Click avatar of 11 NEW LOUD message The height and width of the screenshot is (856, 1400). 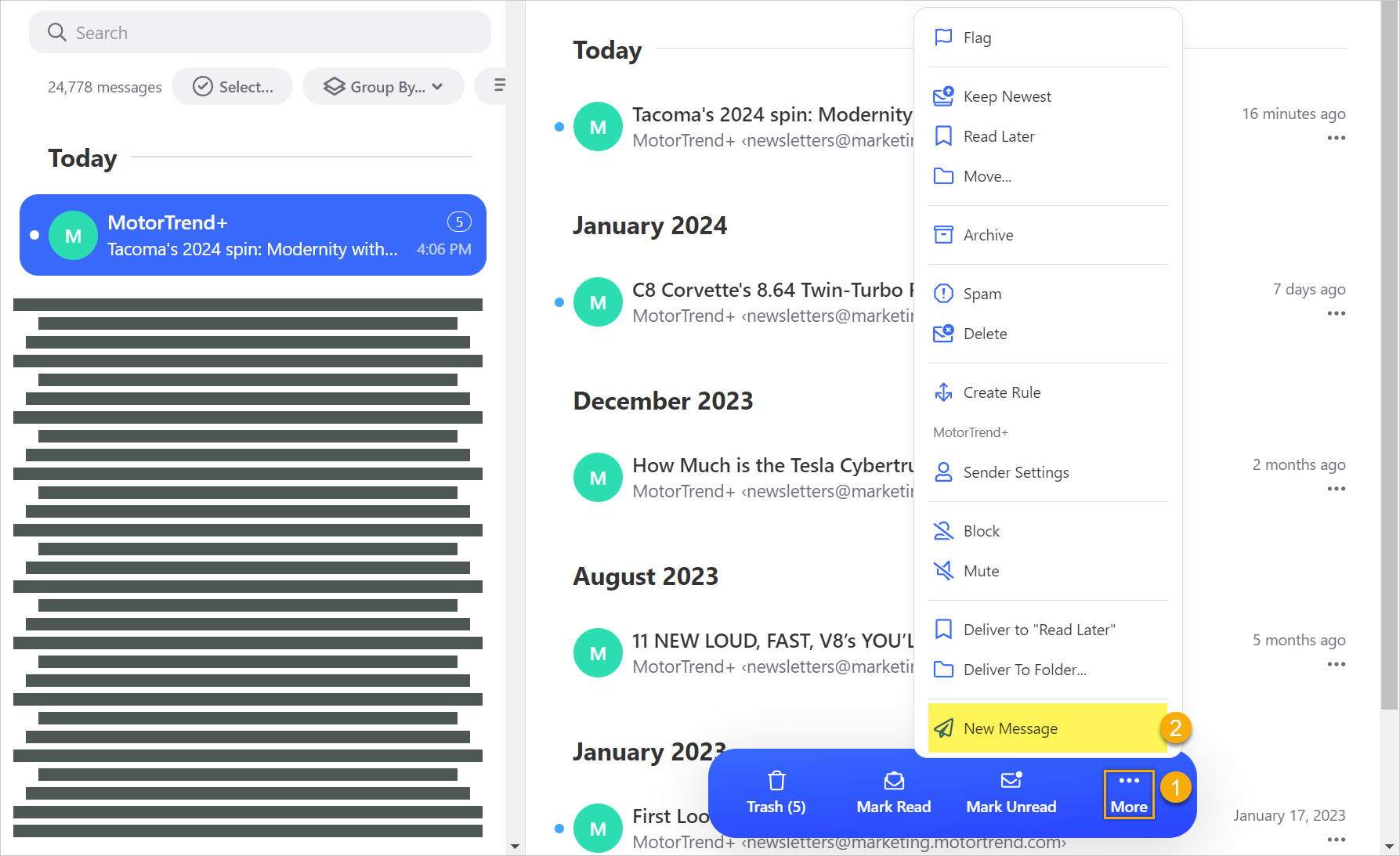click(x=598, y=653)
